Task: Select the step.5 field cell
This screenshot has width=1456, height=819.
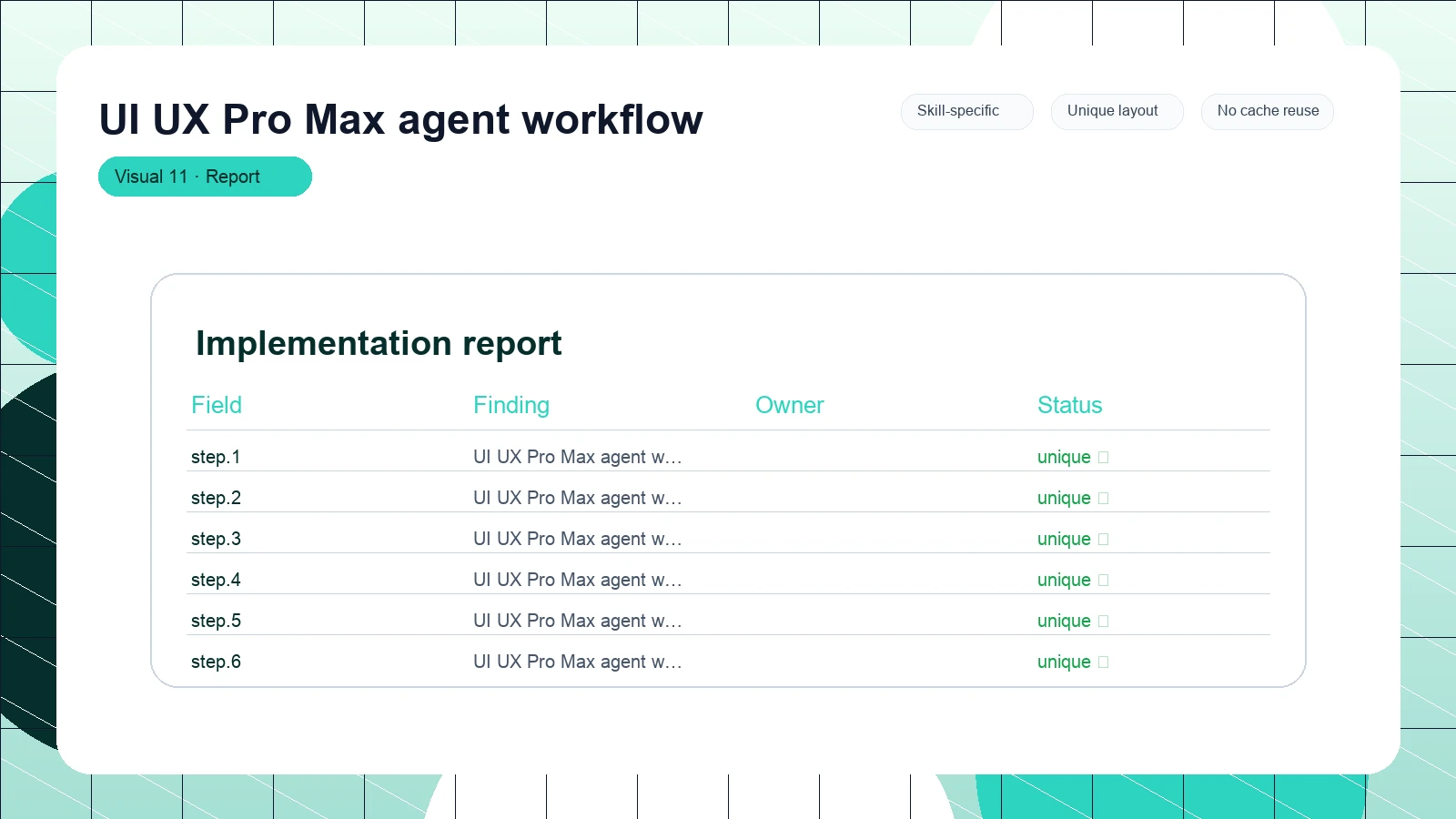Action: pyautogui.click(x=216, y=621)
